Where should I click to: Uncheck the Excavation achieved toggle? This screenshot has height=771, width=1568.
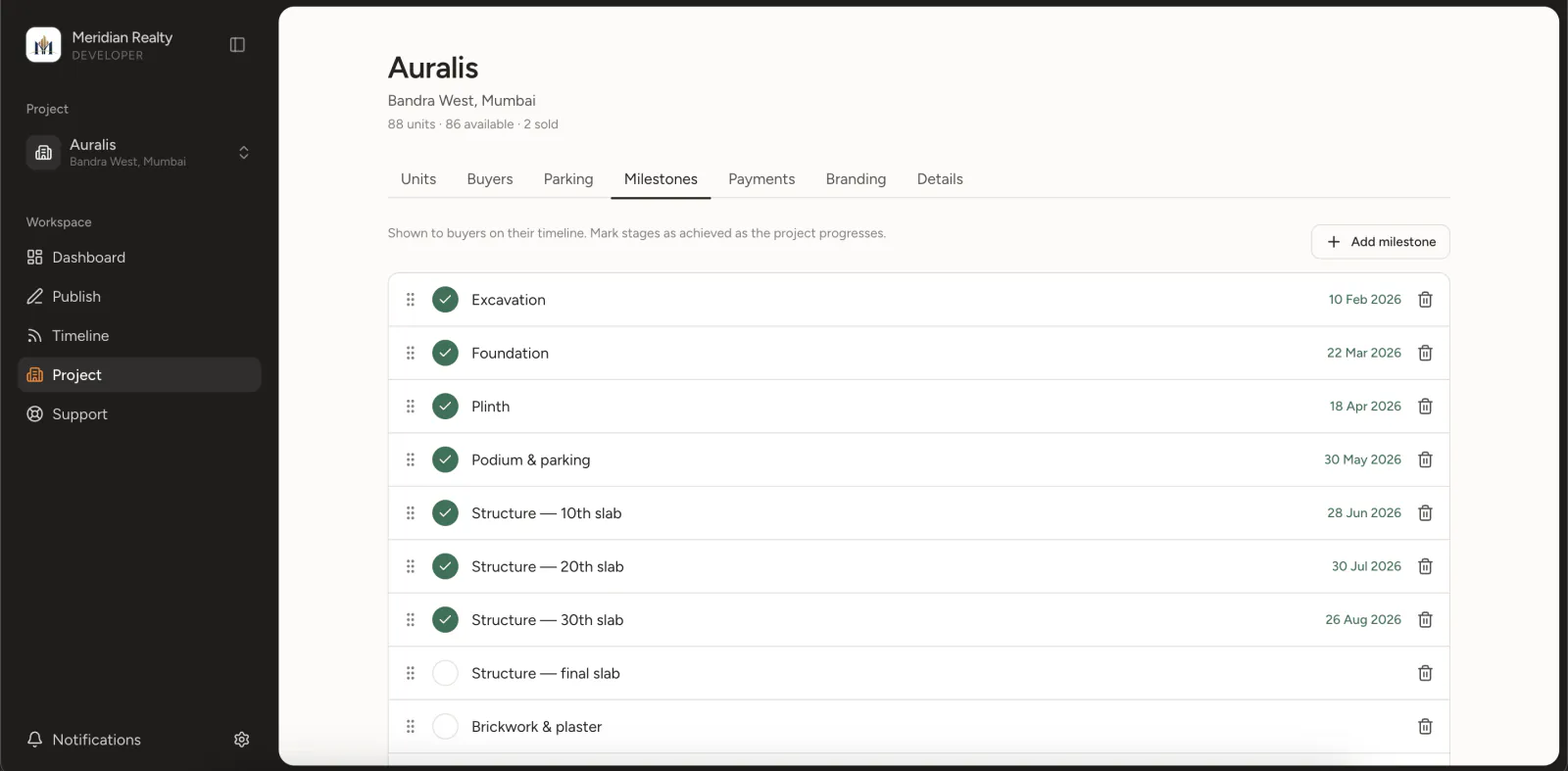[x=445, y=300]
